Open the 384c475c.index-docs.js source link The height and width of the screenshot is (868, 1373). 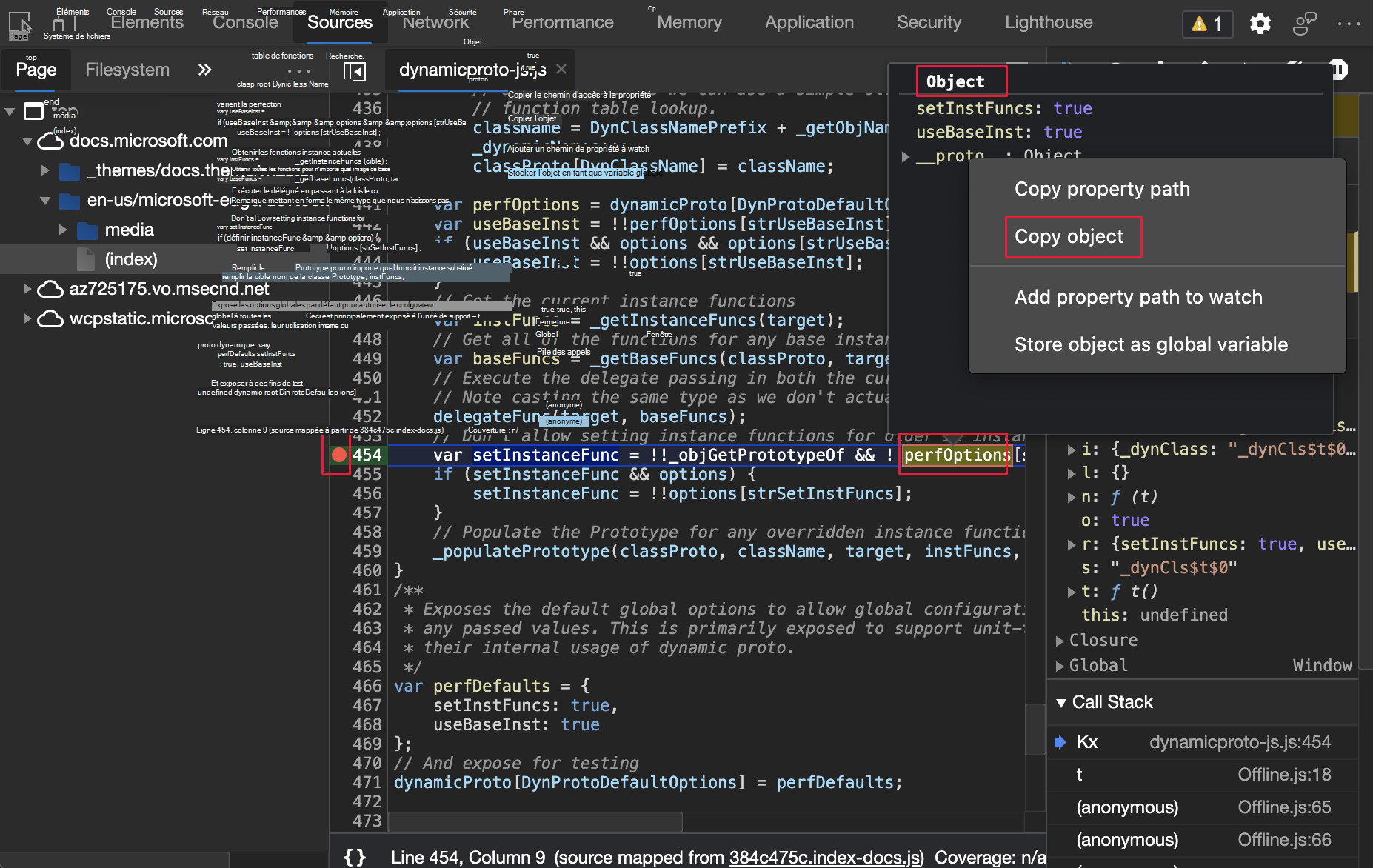pyautogui.click(x=826, y=857)
